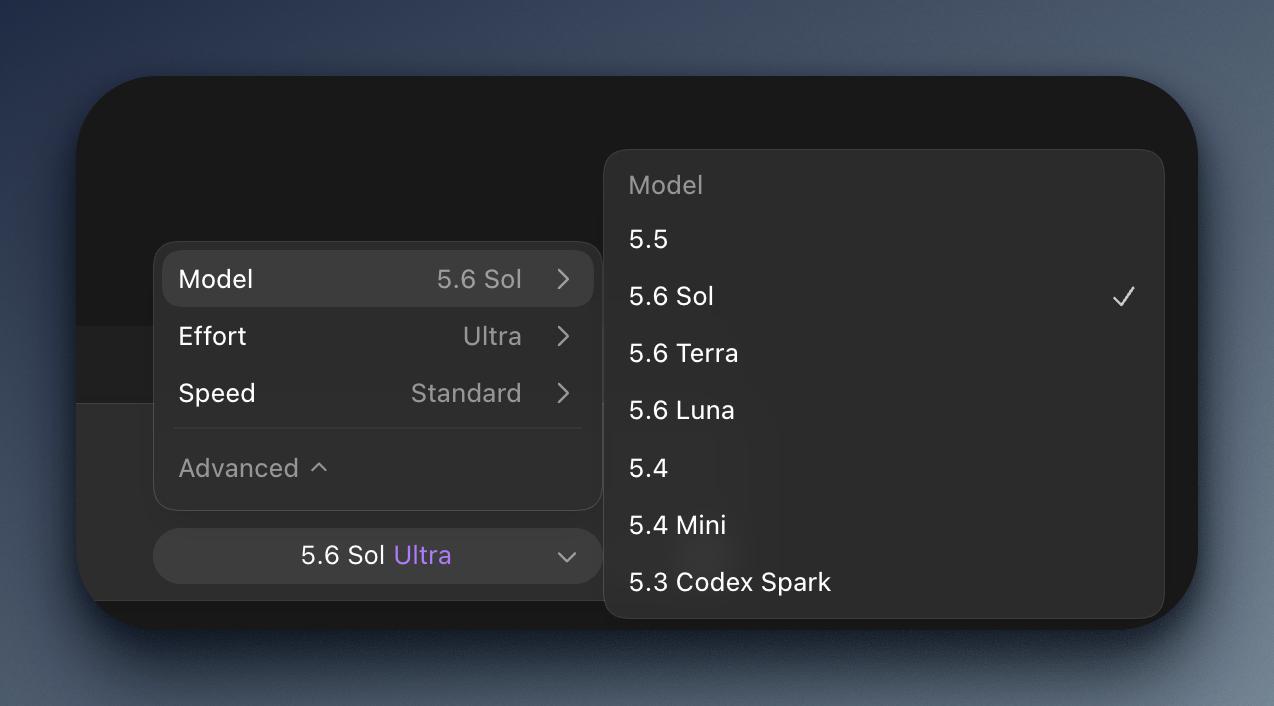
Task: Switch to 5.3 Codex Spark model
Action: click(884, 582)
